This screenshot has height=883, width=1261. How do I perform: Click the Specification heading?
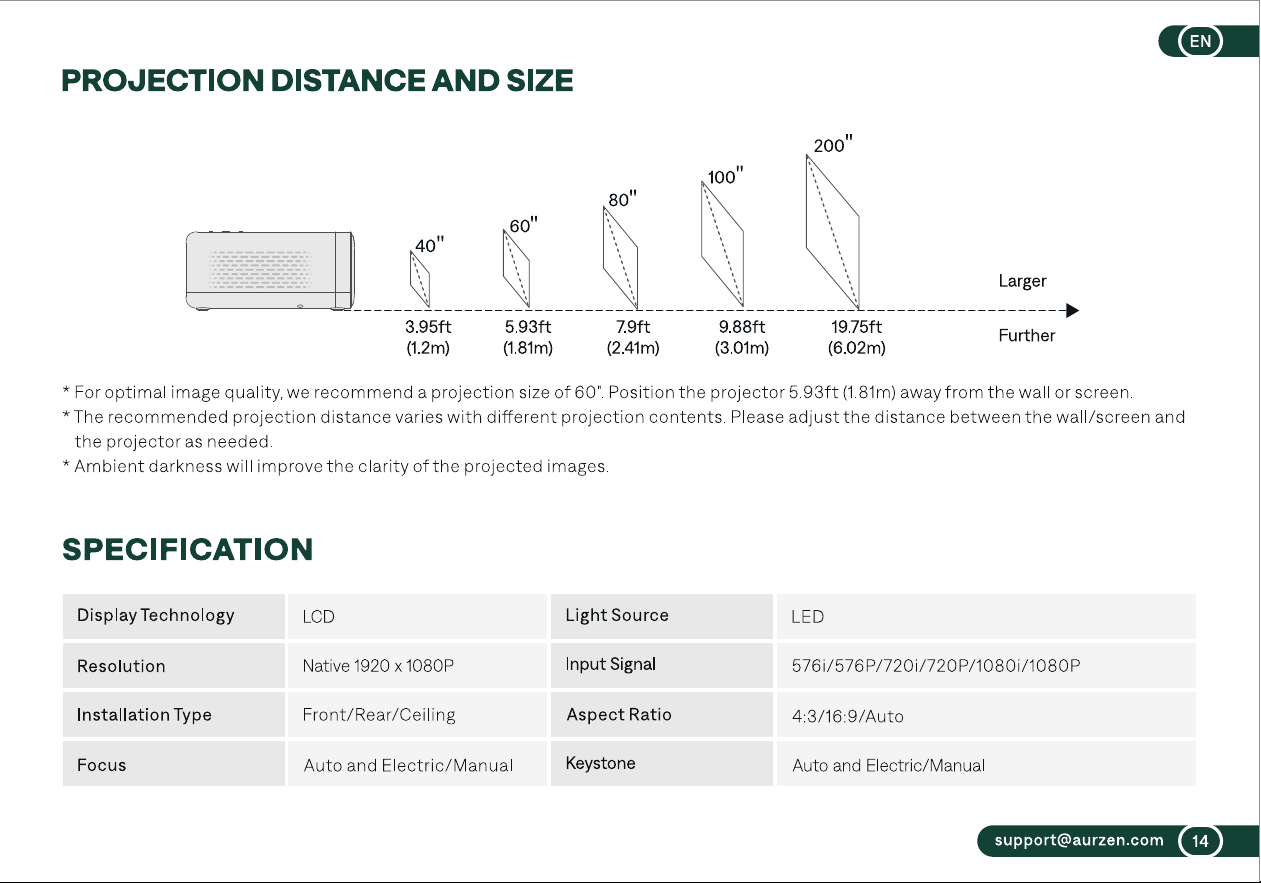point(188,549)
